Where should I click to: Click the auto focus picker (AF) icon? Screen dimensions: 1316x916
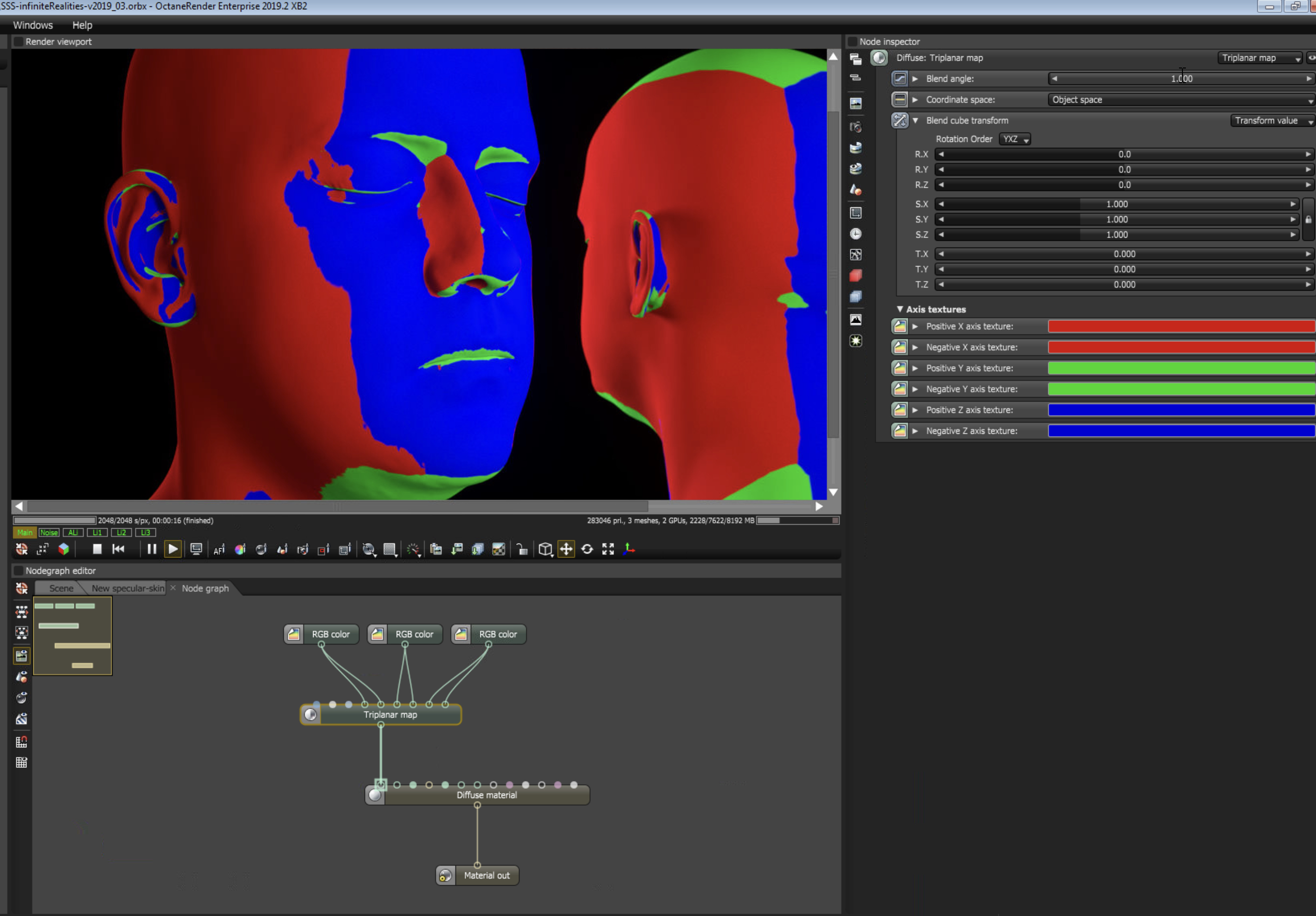coord(219,549)
